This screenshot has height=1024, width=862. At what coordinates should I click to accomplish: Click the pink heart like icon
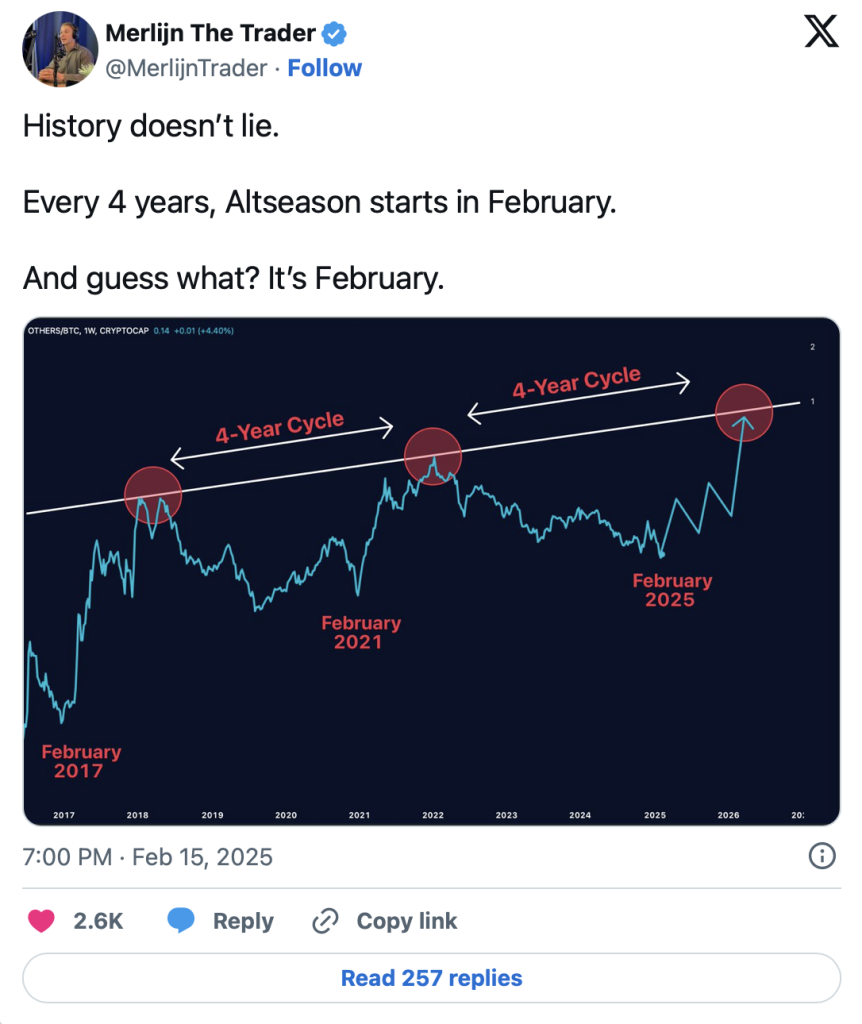42,921
